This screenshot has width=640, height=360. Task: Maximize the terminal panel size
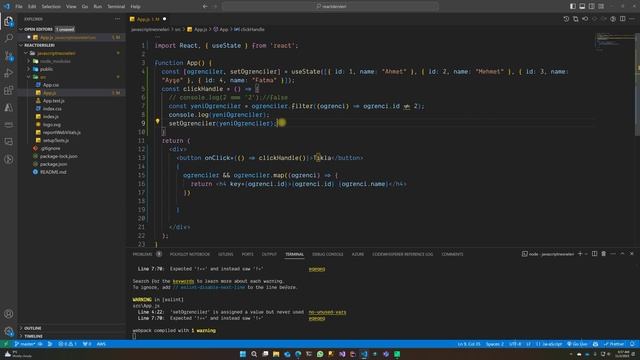tap(622, 254)
